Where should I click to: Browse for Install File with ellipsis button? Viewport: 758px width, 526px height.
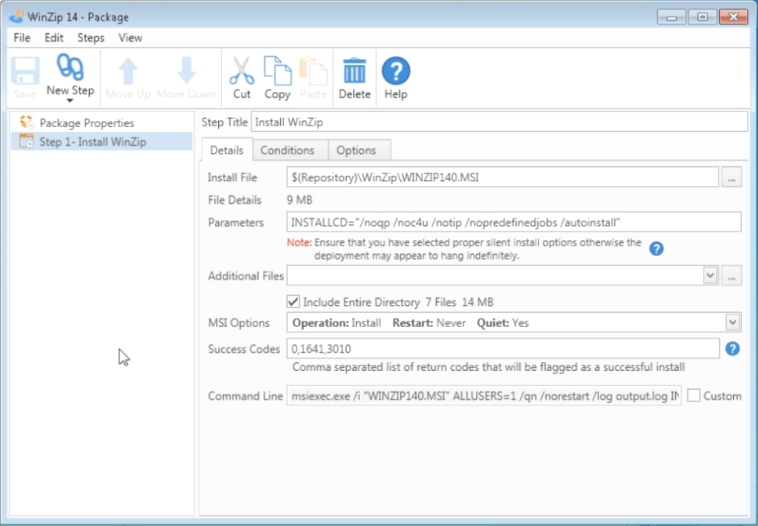coord(731,177)
